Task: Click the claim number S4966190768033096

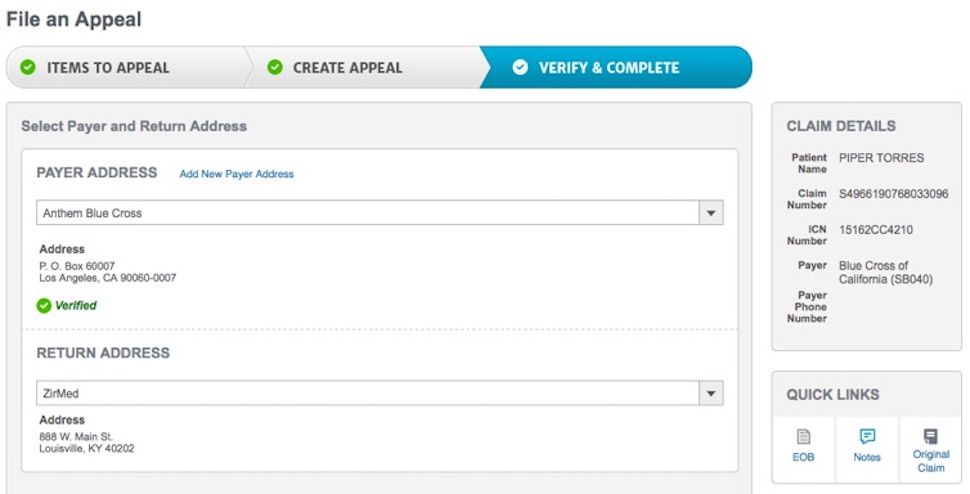Action: [x=893, y=194]
